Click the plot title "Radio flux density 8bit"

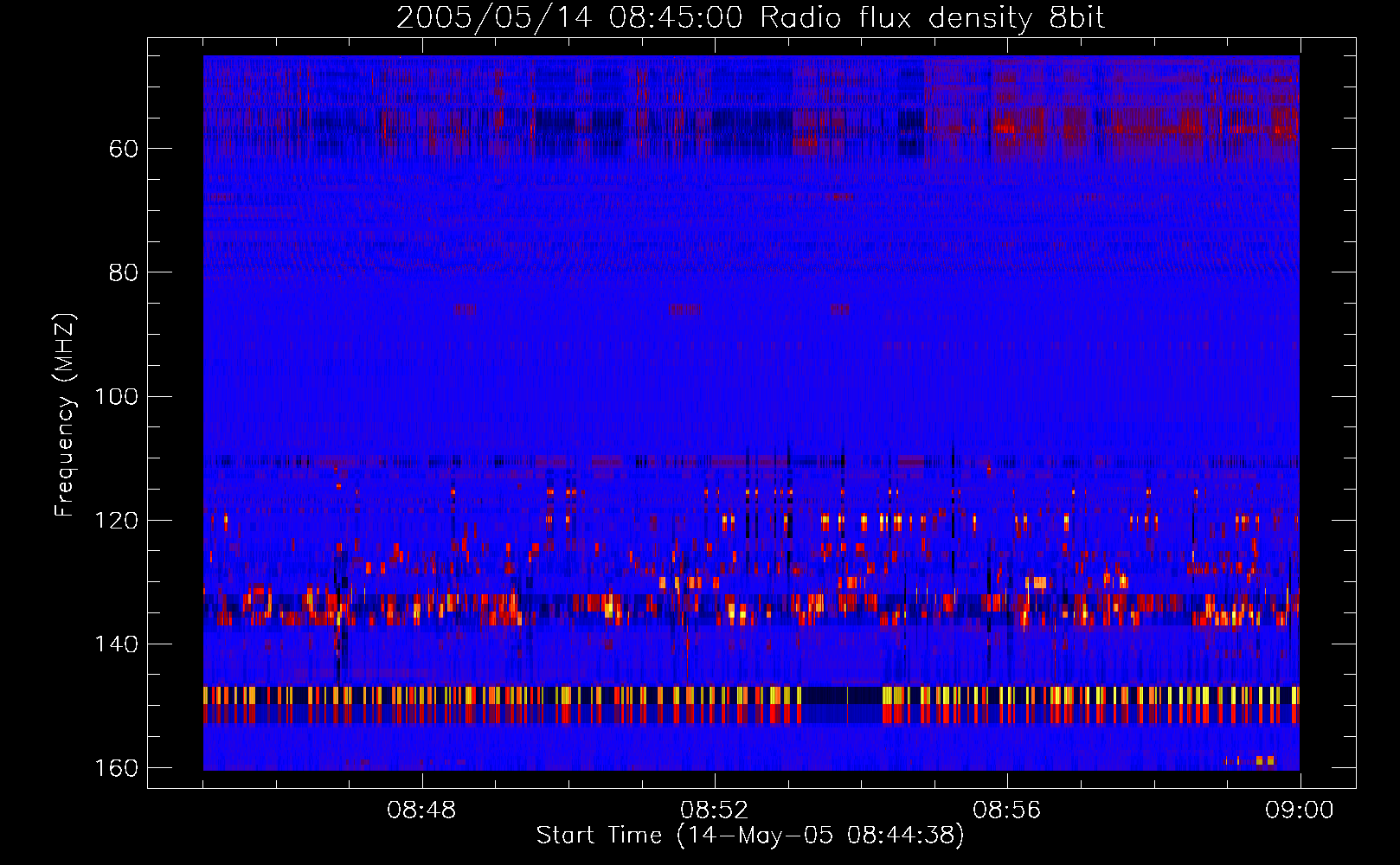point(932,18)
